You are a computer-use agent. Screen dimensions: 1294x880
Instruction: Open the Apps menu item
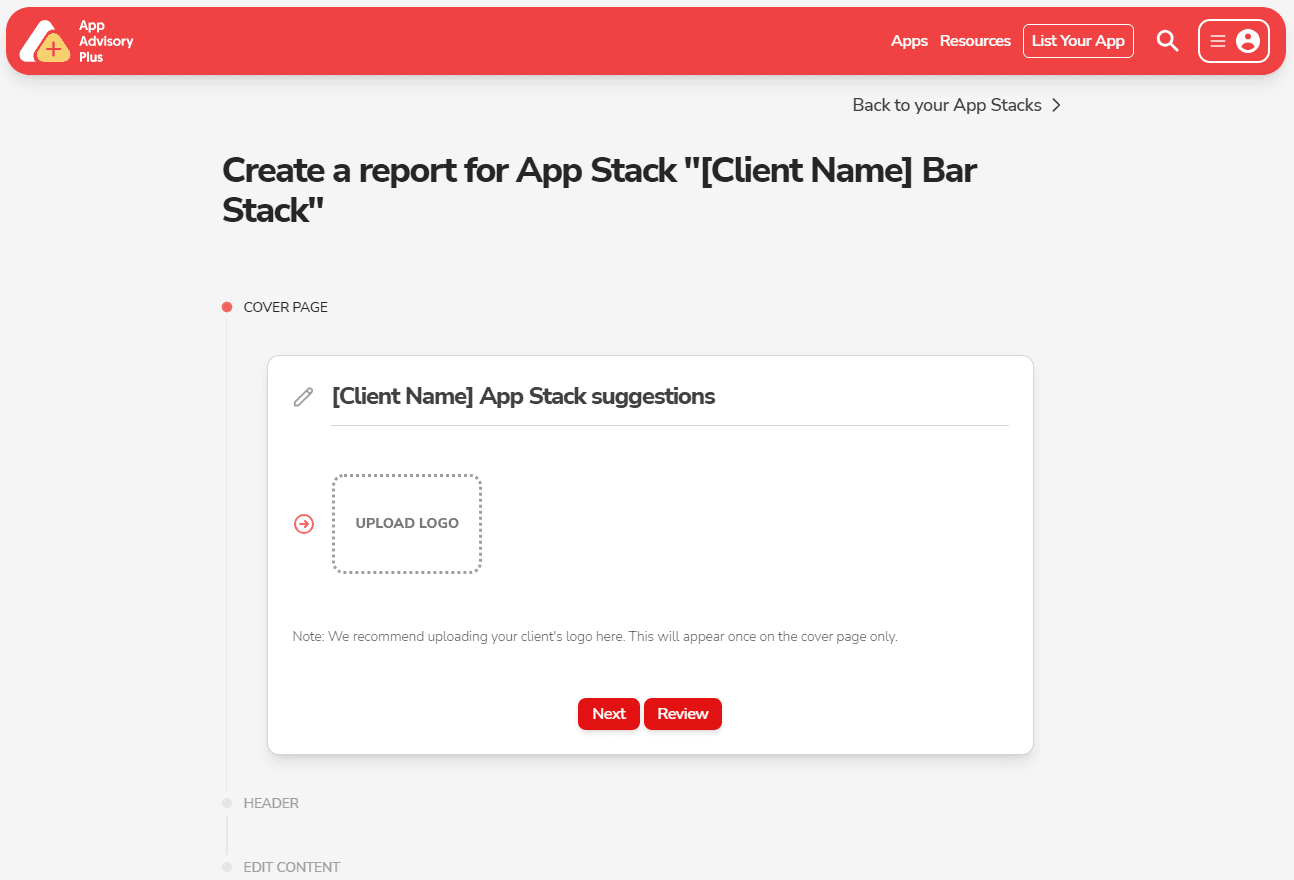(x=909, y=41)
